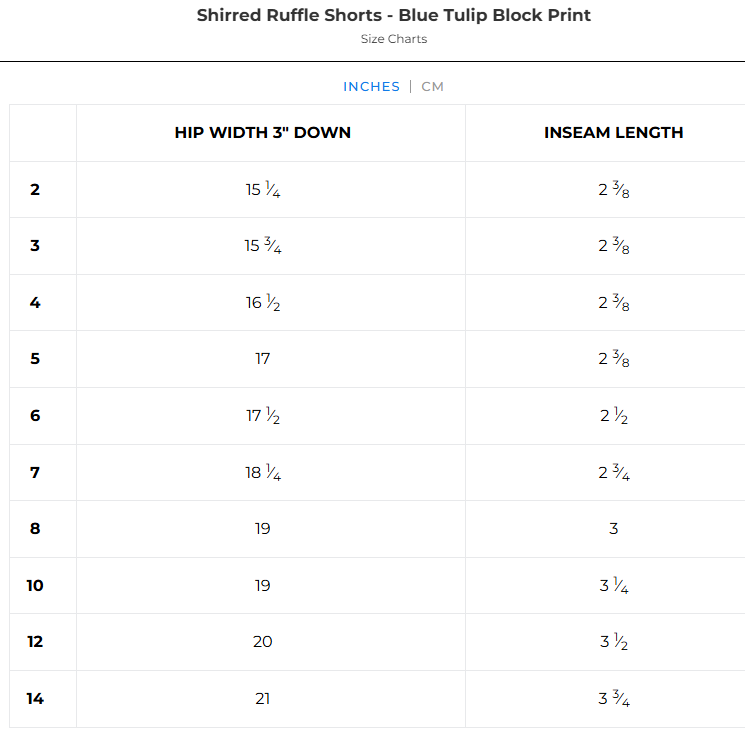Select the size 12 row label

[35, 642]
